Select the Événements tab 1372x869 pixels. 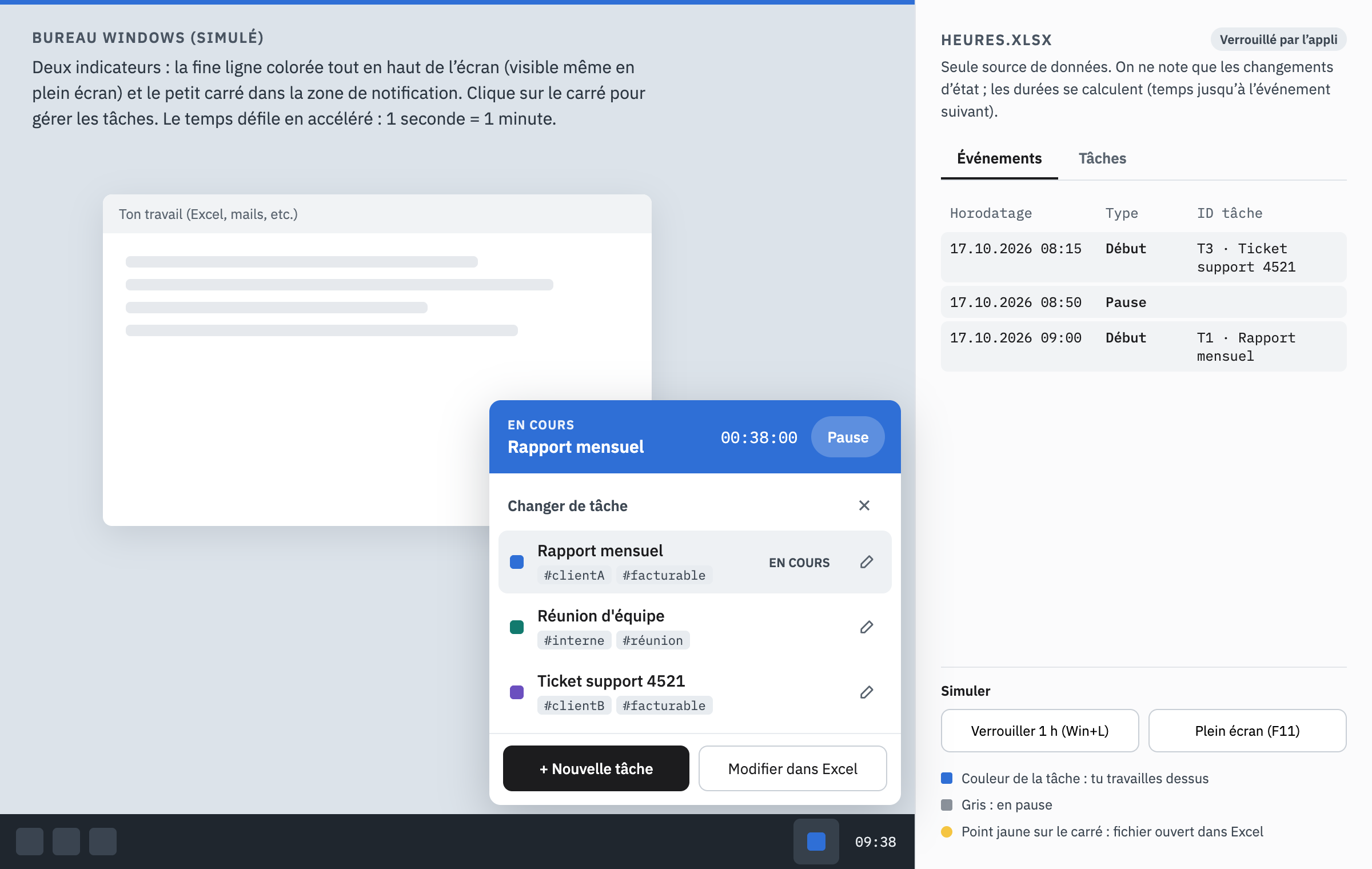click(999, 158)
